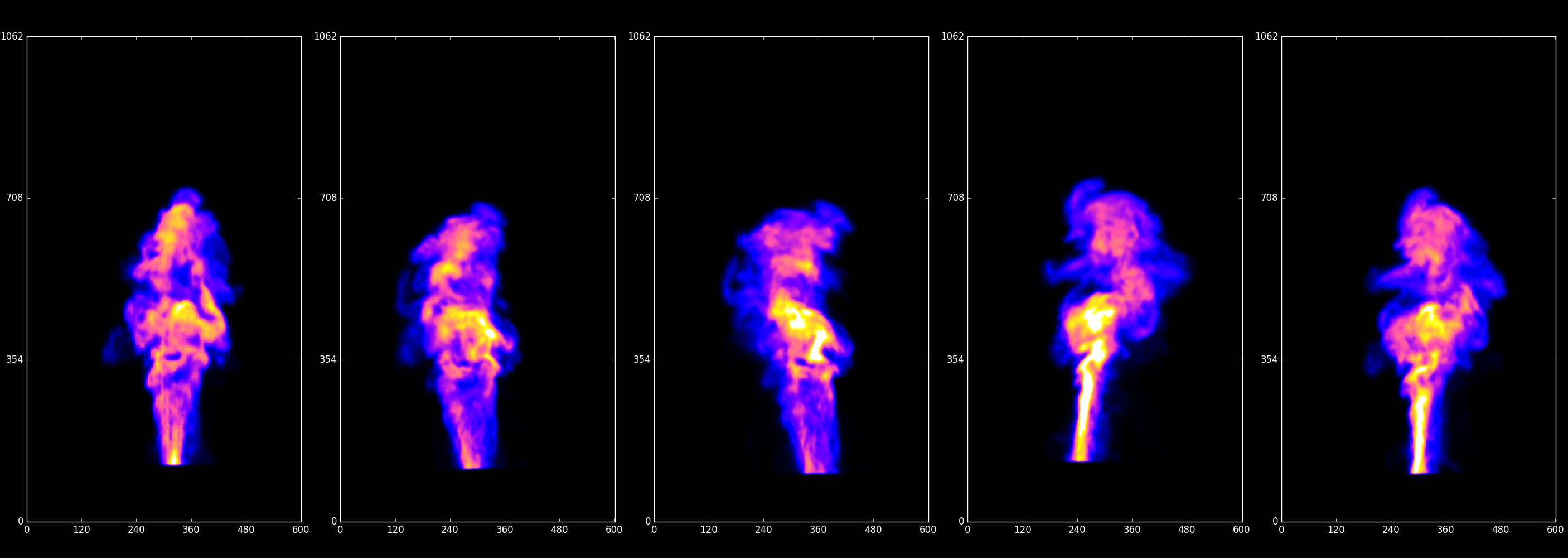Click the 354 y-axis label of the first plot

pyautogui.click(x=14, y=359)
